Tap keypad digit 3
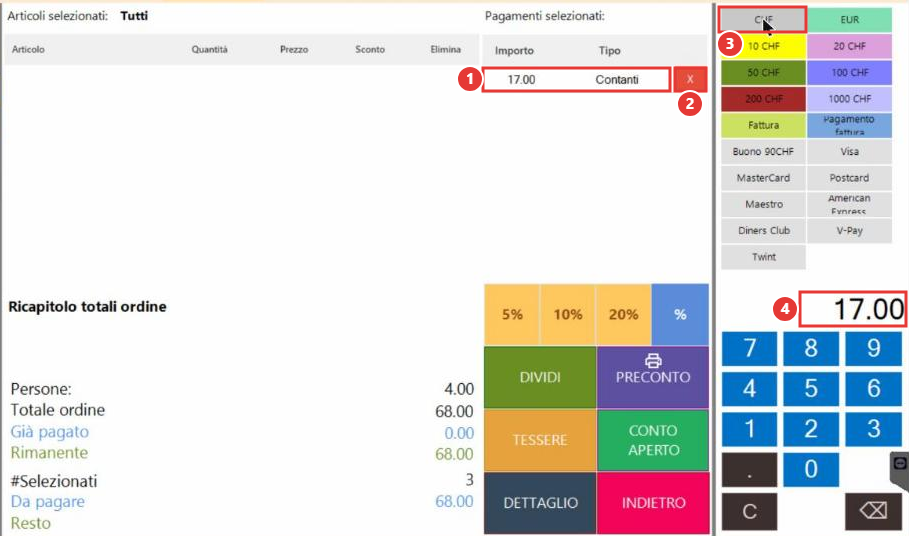909x536 pixels. pyautogui.click(x=873, y=429)
